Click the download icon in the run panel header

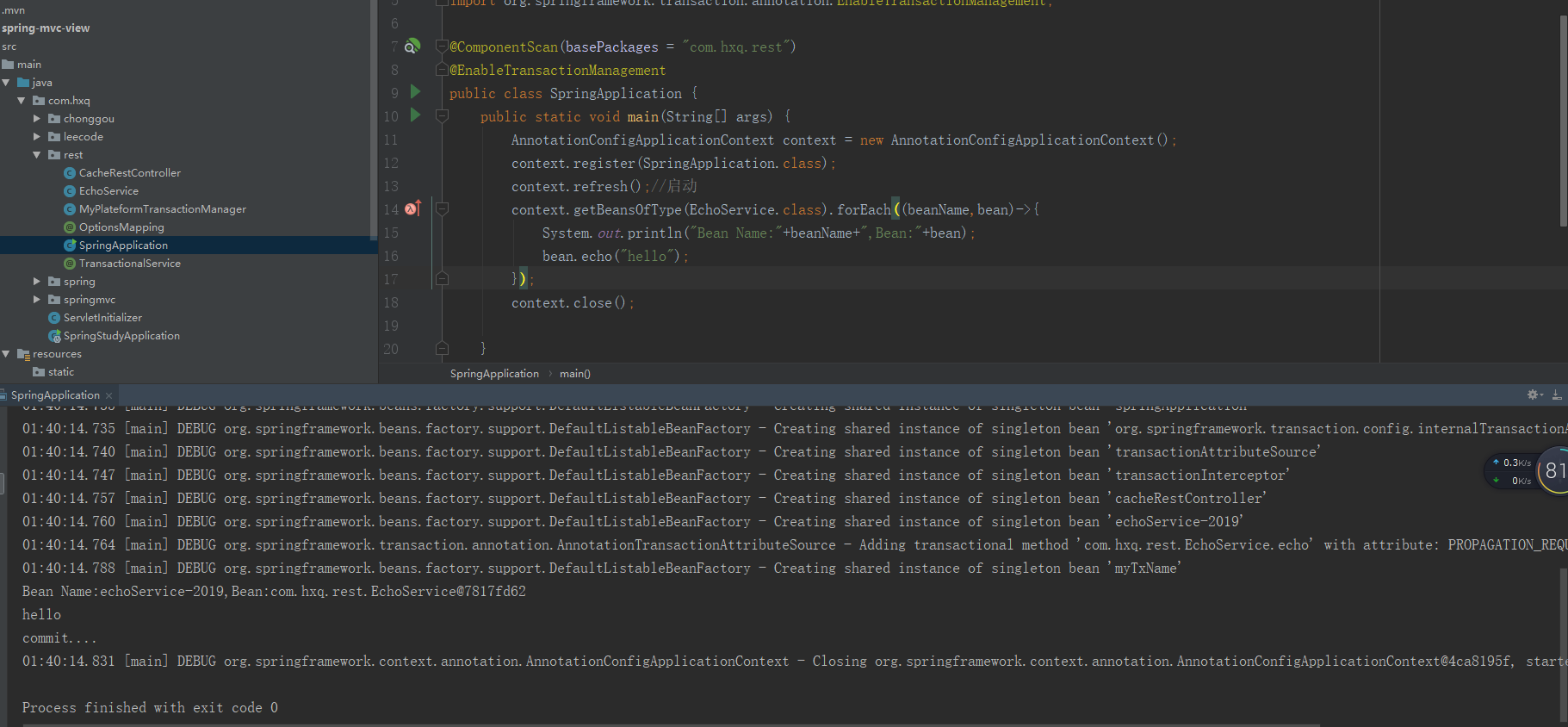click(1557, 395)
